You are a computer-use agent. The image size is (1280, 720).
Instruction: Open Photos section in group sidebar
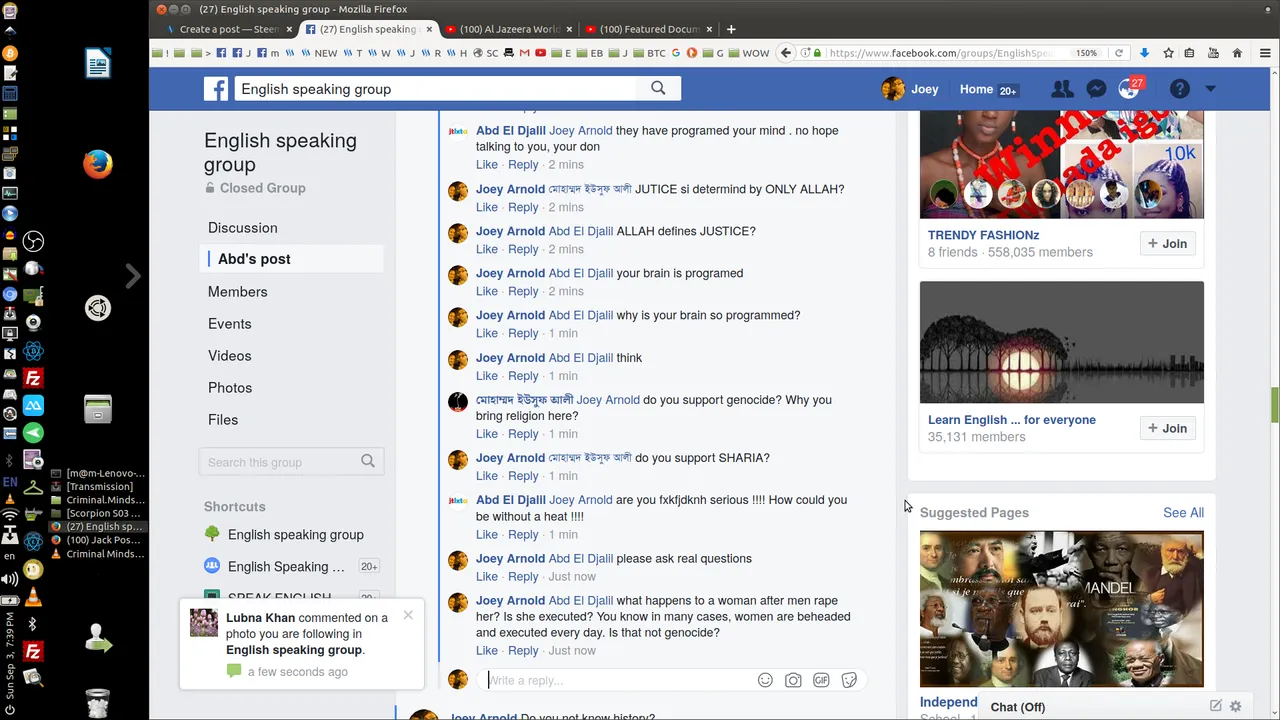click(x=230, y=387)
